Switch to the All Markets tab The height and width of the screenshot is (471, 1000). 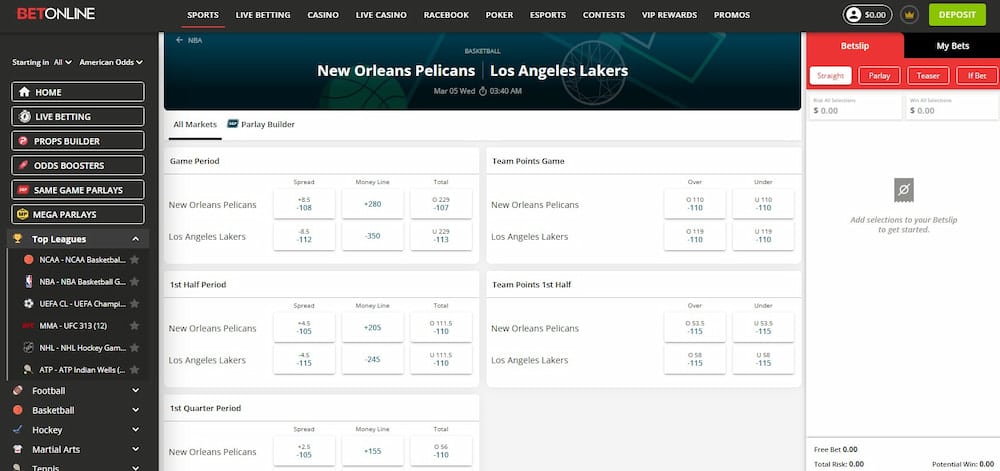click(195, 125)
